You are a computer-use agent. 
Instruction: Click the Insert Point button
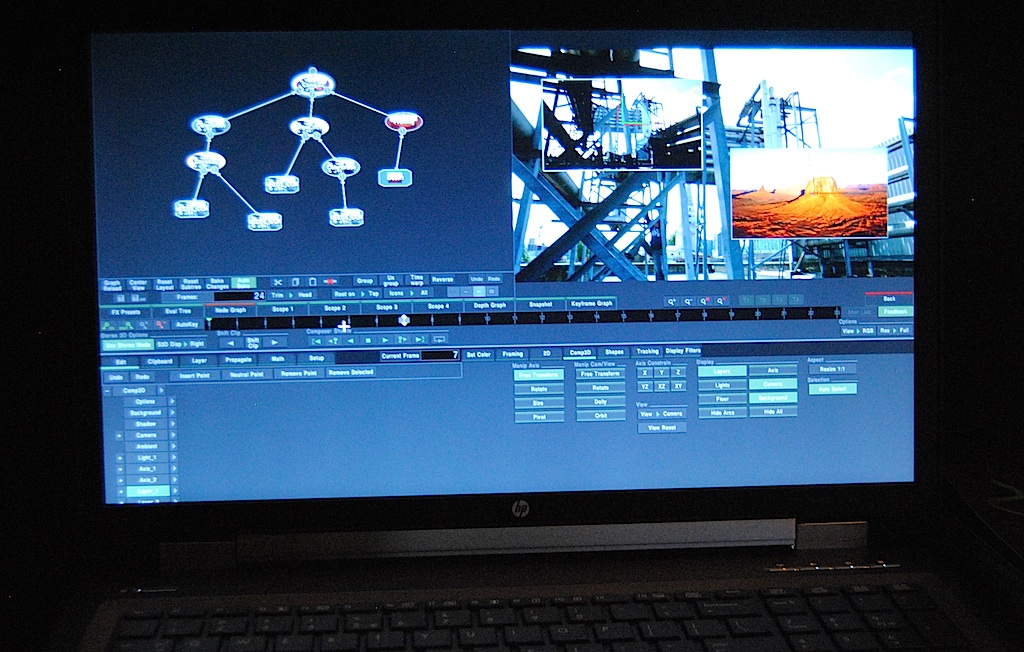click(195, 376)
